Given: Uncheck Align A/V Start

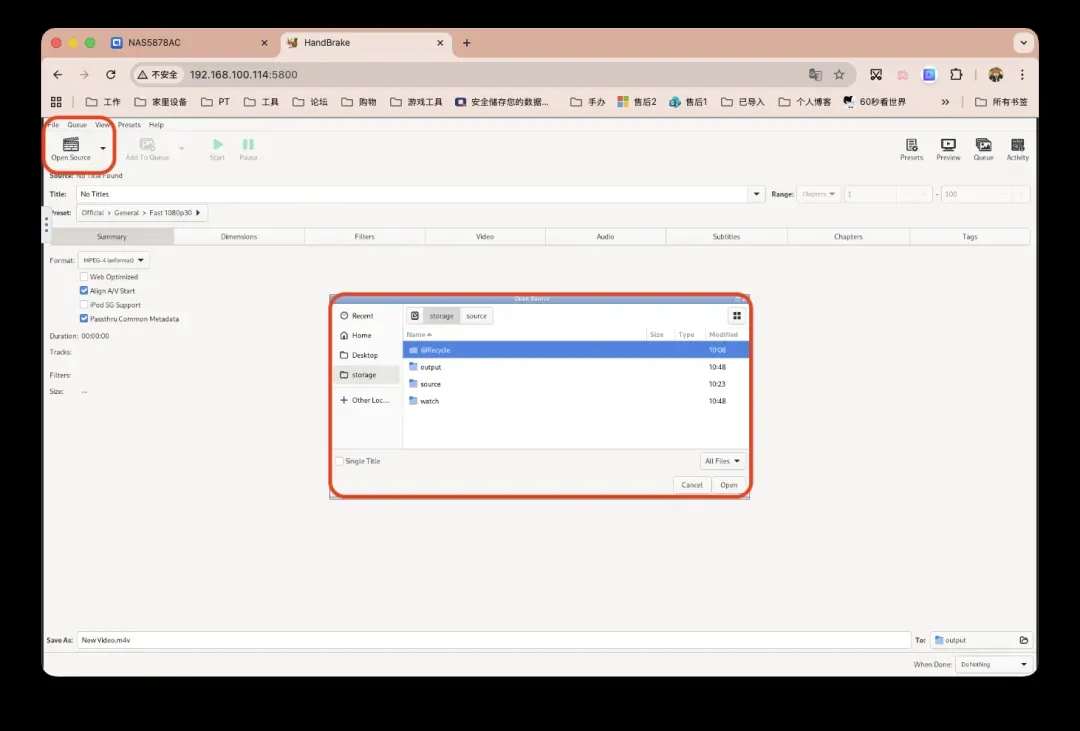Looking at the screenshot, I should 84,291.
